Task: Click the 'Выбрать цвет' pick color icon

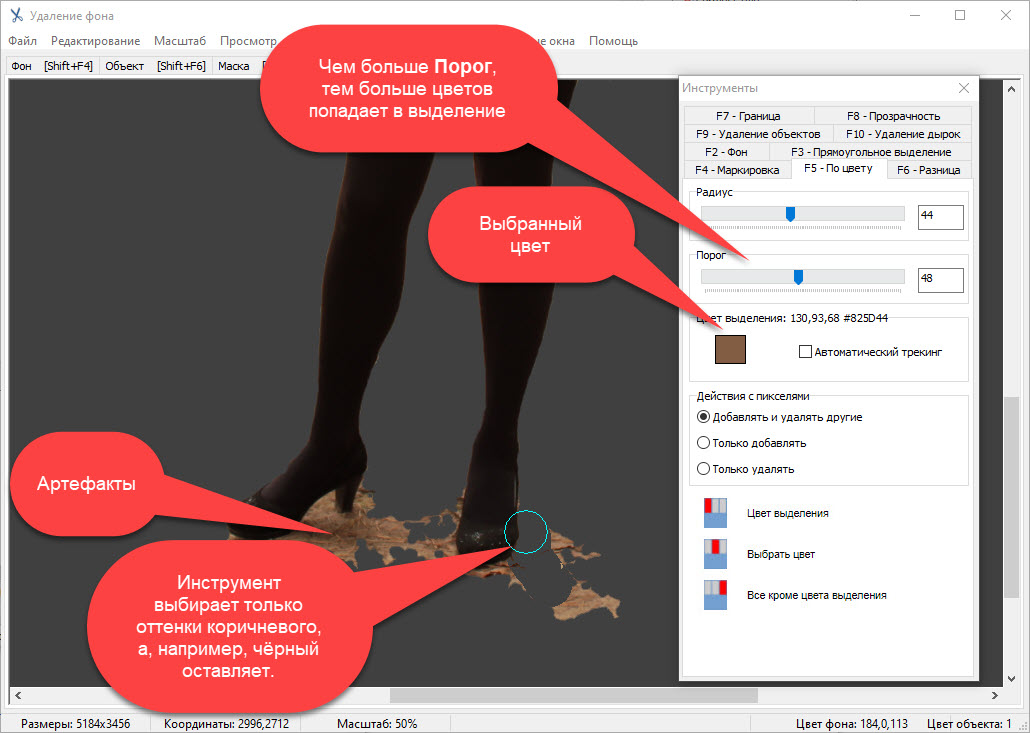Action: point(715,554)
